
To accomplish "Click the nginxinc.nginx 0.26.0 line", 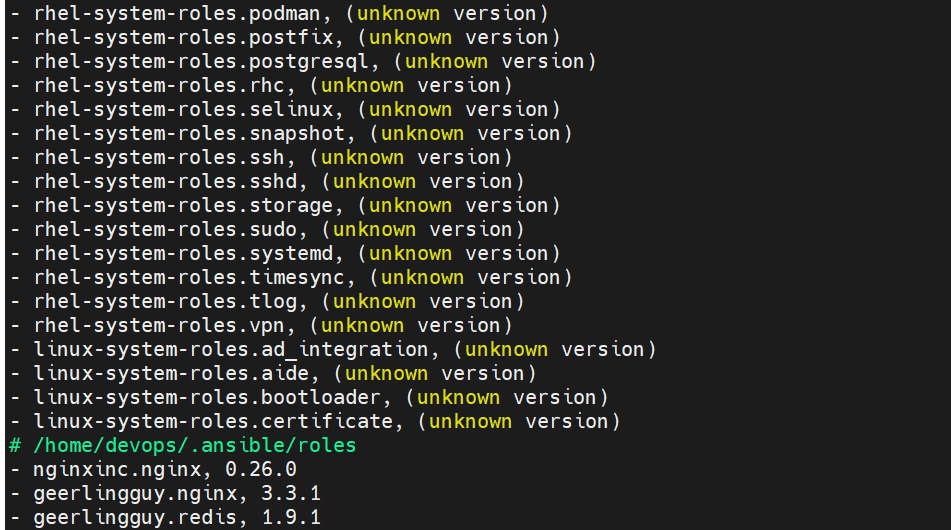I will coord(153,469).
